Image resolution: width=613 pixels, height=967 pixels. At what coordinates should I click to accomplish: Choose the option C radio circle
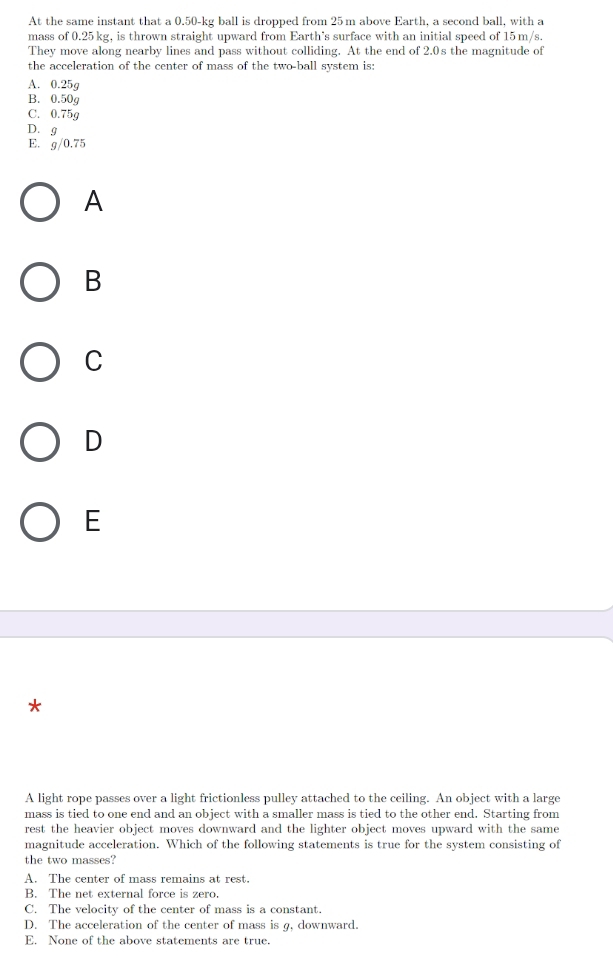40,362
